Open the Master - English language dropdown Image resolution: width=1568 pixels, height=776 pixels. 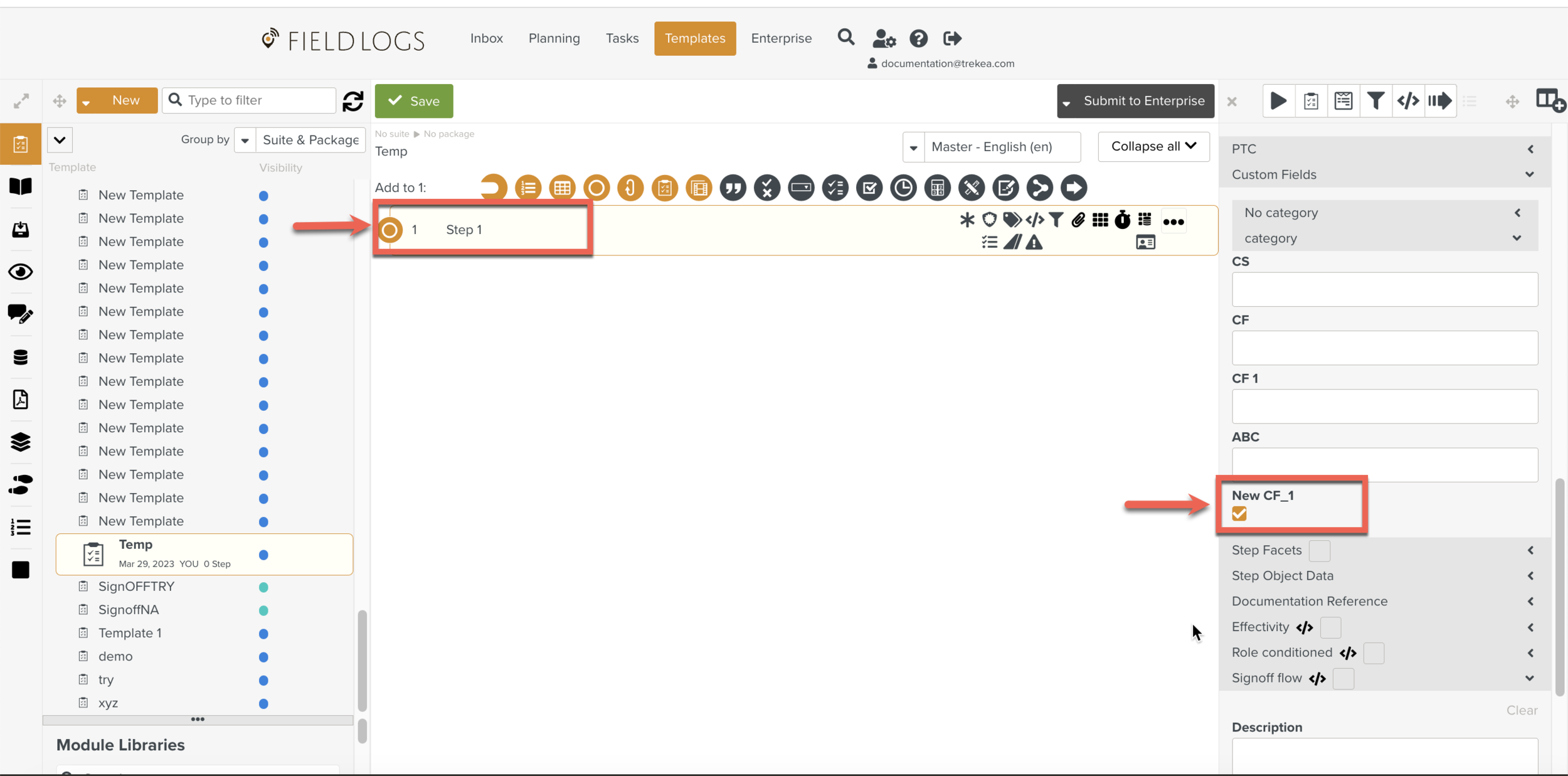tap(913, 147)
